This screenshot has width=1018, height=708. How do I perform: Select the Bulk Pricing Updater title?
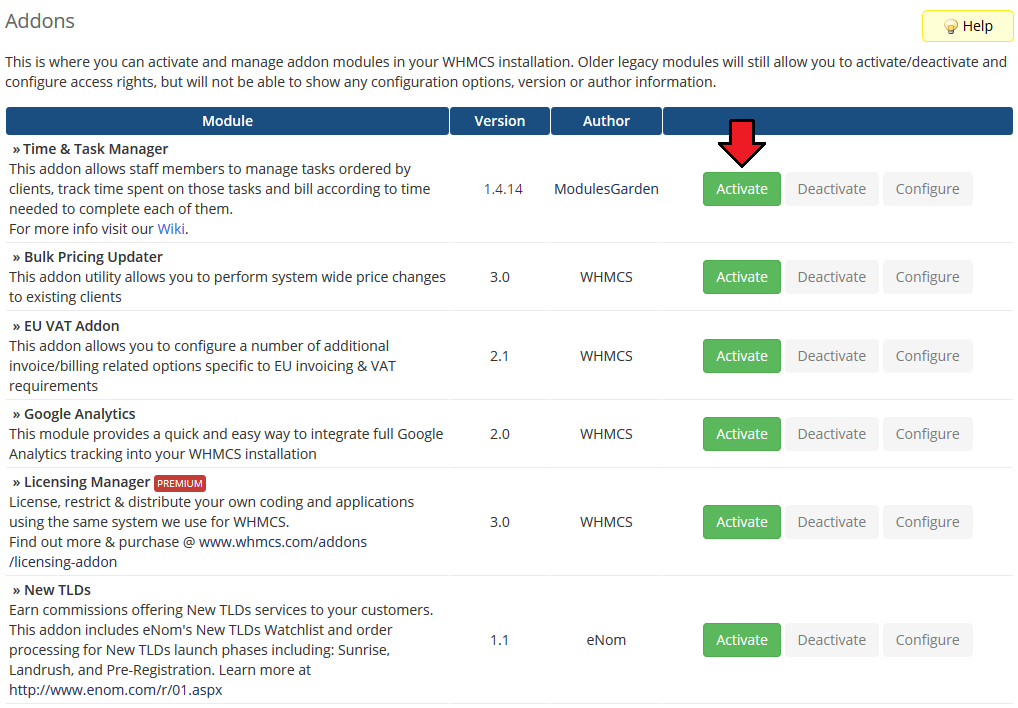(x=93, y=257)
